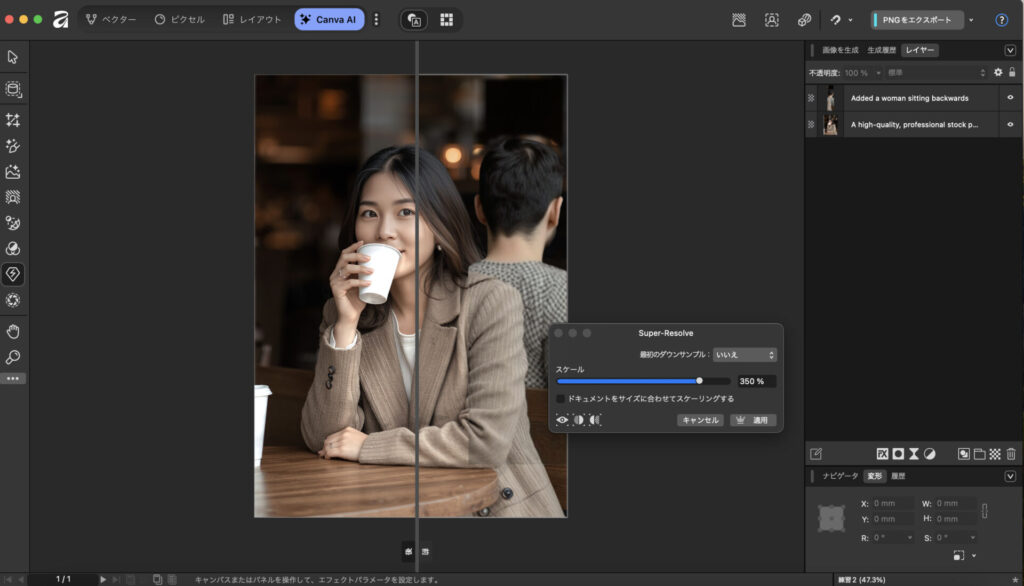
Task: Toggle visibility of 'A high-quality, professional stock' layer
Action: point(1010,125)
